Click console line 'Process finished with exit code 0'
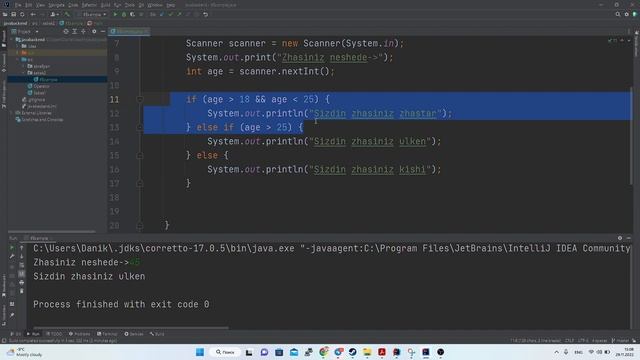Screen dimensions: 640x360 tap(121, 304)
